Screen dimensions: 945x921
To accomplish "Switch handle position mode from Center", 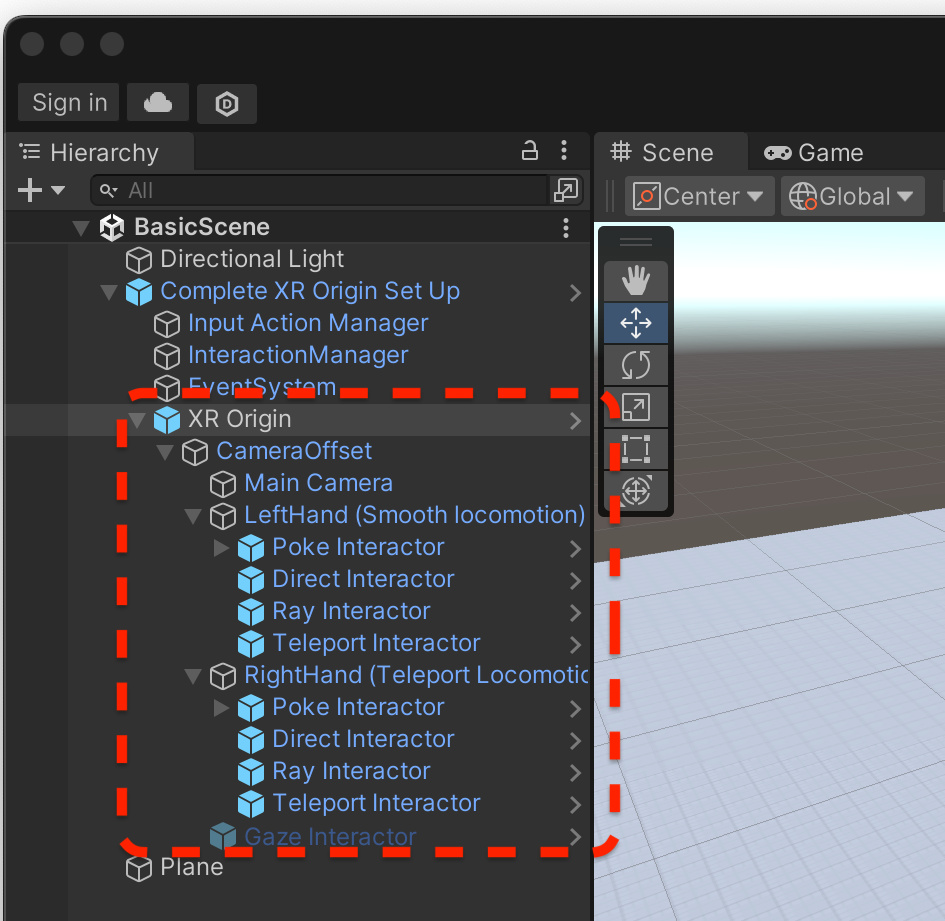I will tap(699, 196).
